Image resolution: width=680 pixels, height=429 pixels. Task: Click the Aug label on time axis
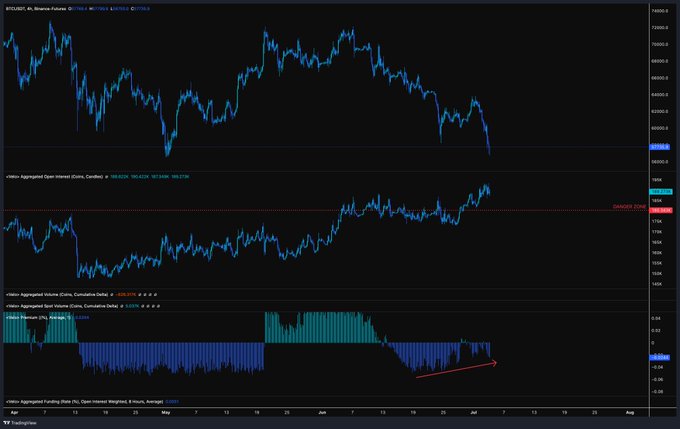coord(629,411)
